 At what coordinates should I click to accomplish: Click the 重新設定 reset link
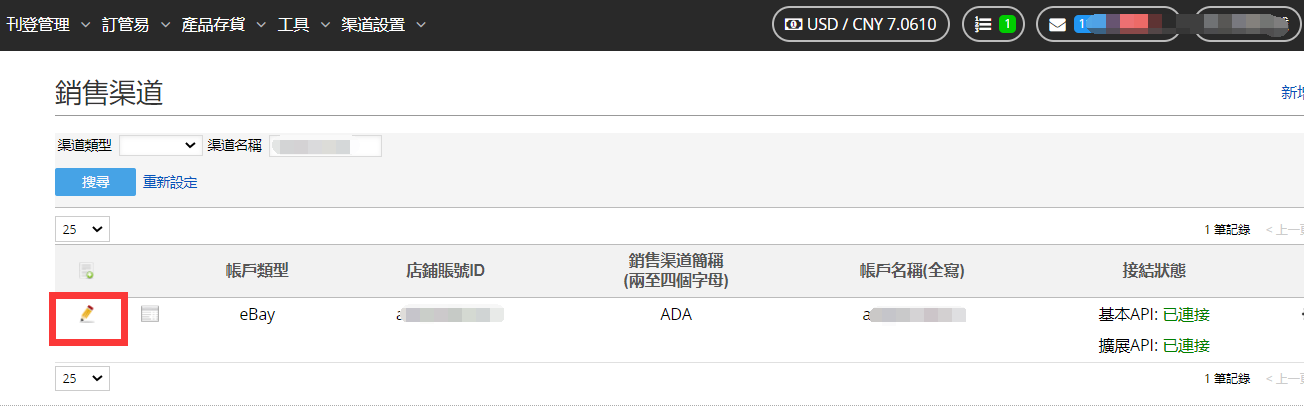(x=170, y=182)
